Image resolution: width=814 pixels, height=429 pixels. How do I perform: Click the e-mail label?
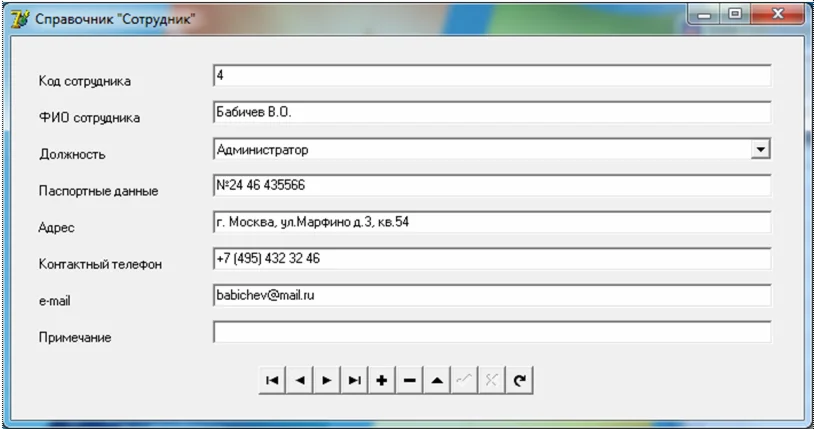point(55,301)
